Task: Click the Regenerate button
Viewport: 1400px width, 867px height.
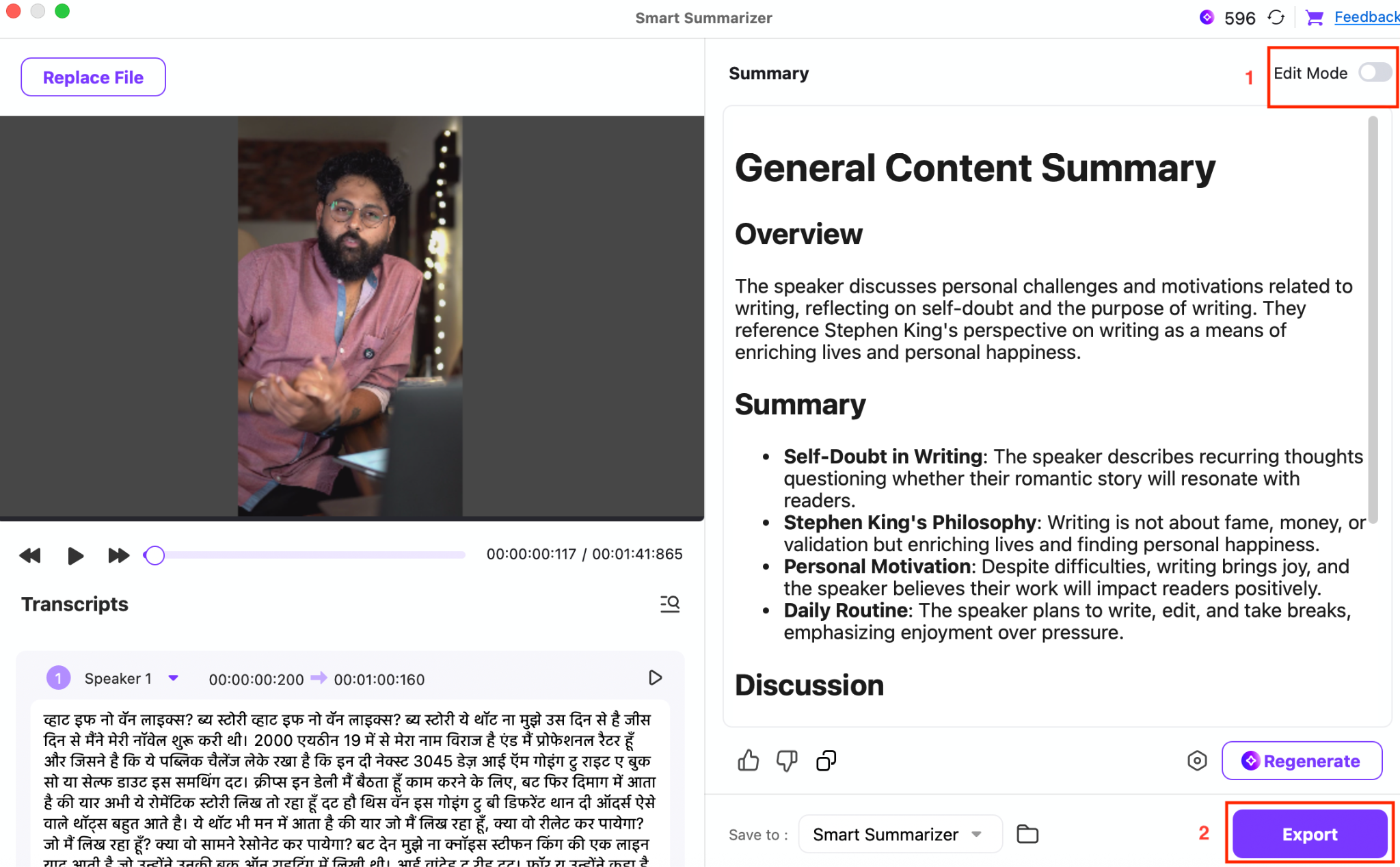Action: click(x=1301, y=760)
